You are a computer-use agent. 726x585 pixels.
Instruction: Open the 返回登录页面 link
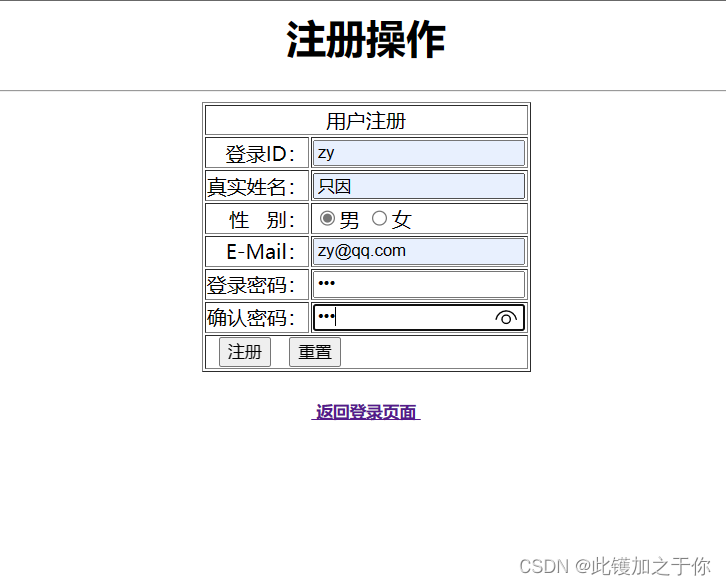pyautogui.click(x=366, y=412)
